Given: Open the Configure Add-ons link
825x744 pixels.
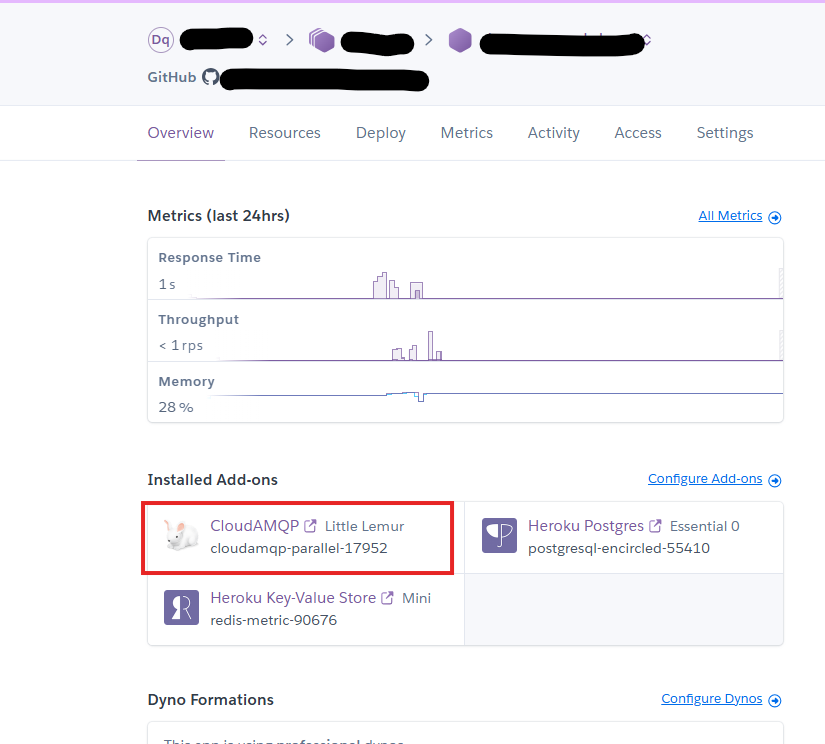Looking at the screenshot, I should (704, 479).
